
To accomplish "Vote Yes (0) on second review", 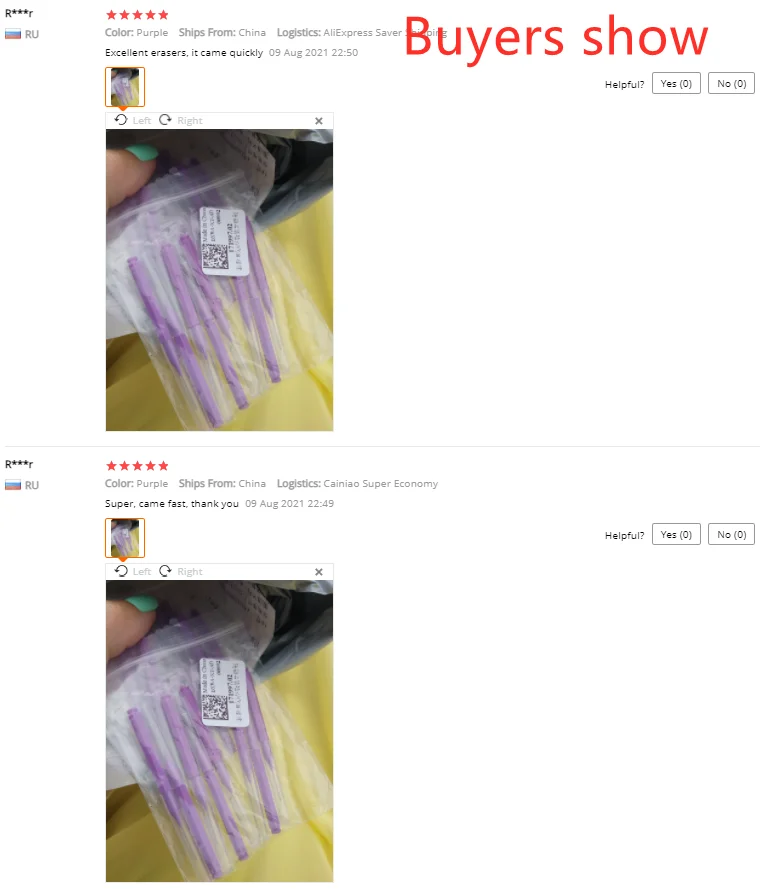I will click(x=676, y=534).
